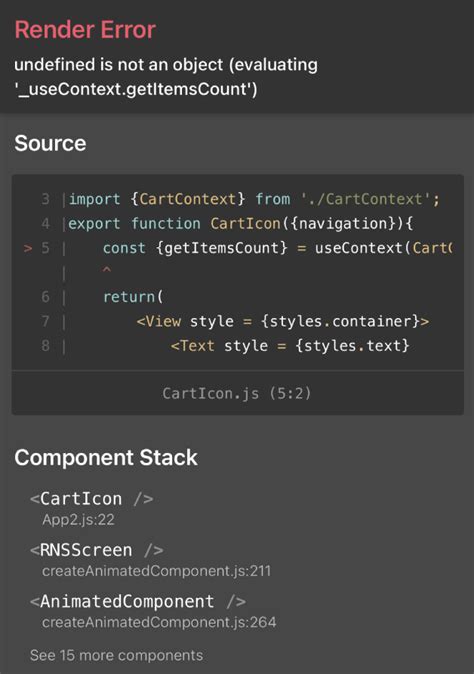Open CartIcon component stack entry
474x674 pixels.
click(92, 499)
